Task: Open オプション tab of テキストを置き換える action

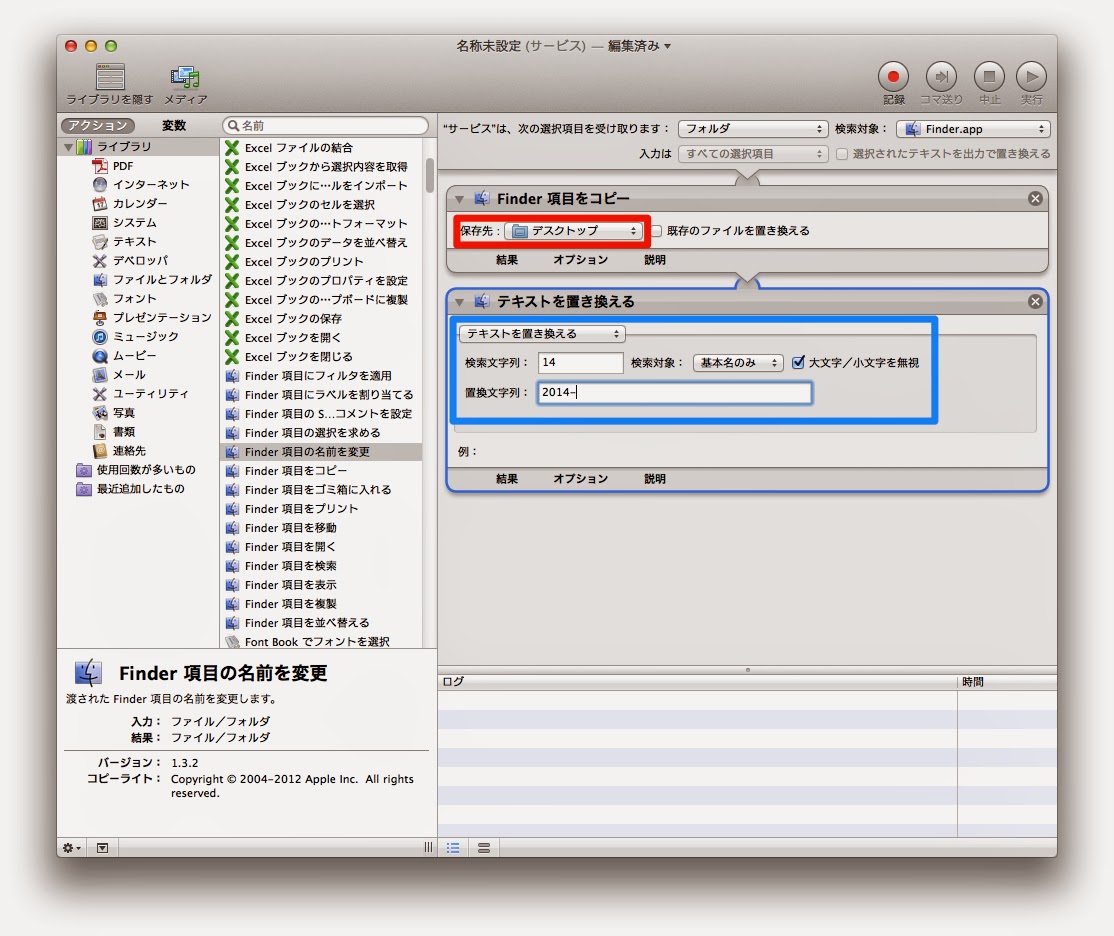Action: tap(580, 479)
